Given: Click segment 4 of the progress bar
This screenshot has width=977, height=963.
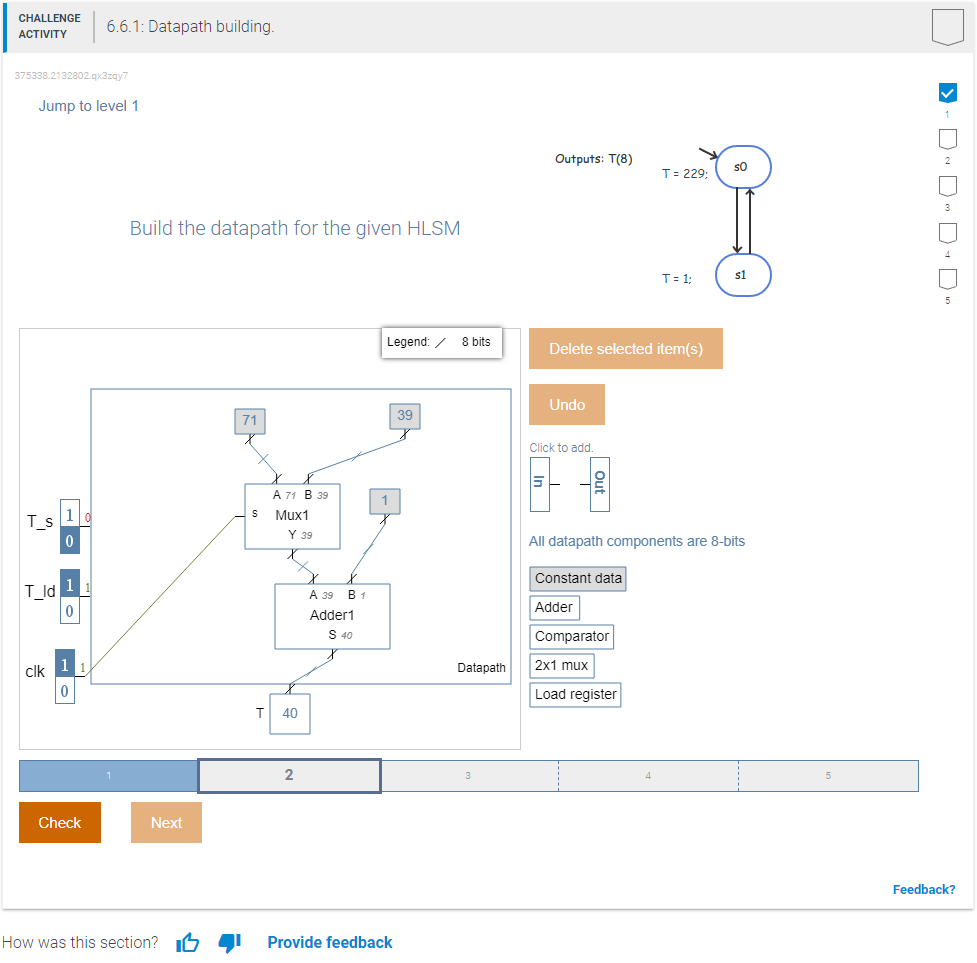Looking at the screenshot, I should pos(648,775).
